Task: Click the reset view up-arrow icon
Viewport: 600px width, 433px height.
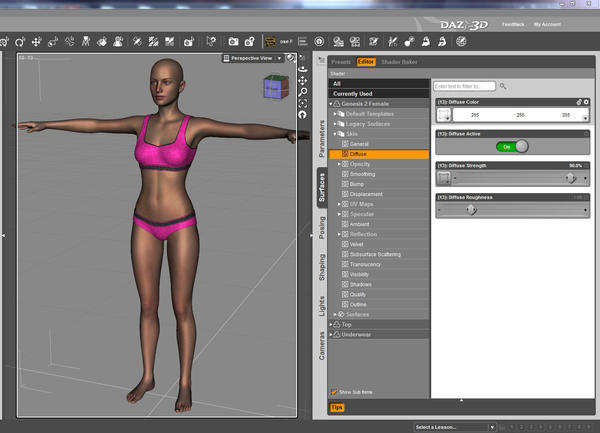Action: click(x=303, y=115)
